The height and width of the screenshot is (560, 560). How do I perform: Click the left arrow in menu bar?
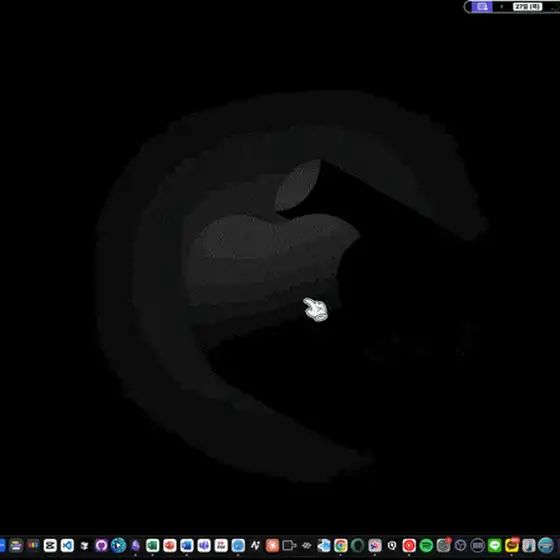(x=501, y=7)
